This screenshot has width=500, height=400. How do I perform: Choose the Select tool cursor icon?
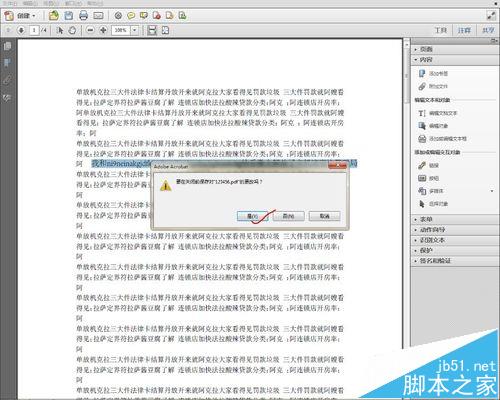click(60, 30)
